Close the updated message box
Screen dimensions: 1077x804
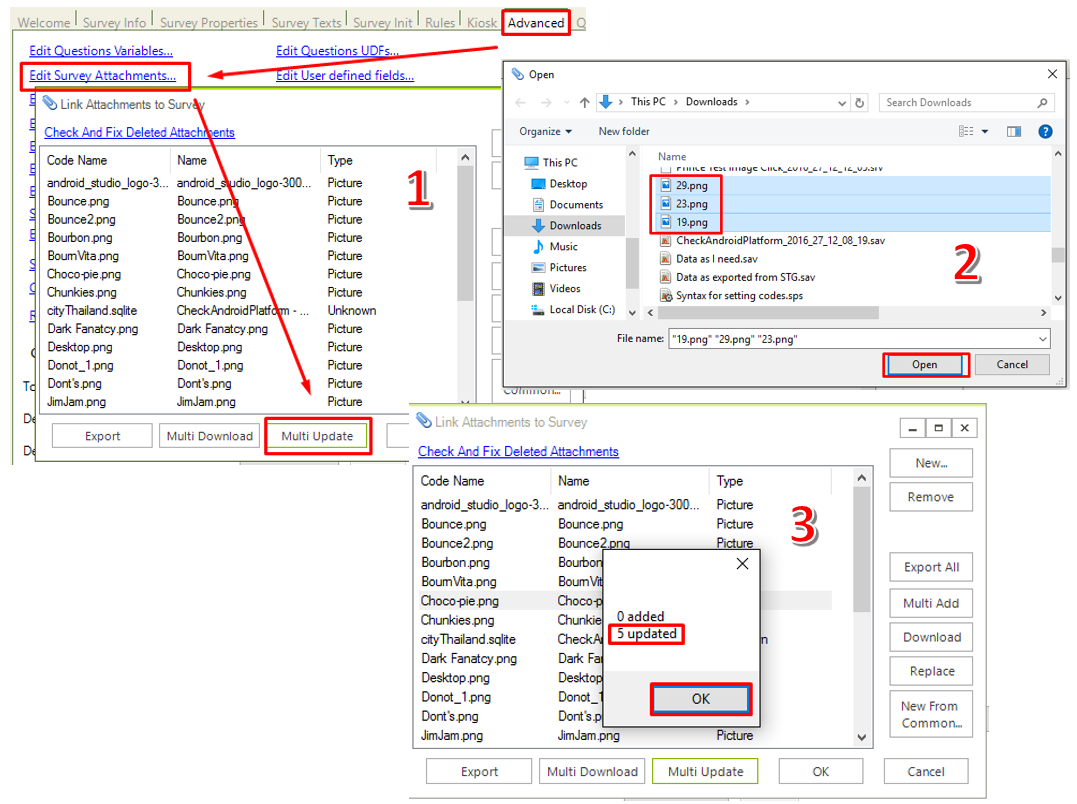pos(742,564)
